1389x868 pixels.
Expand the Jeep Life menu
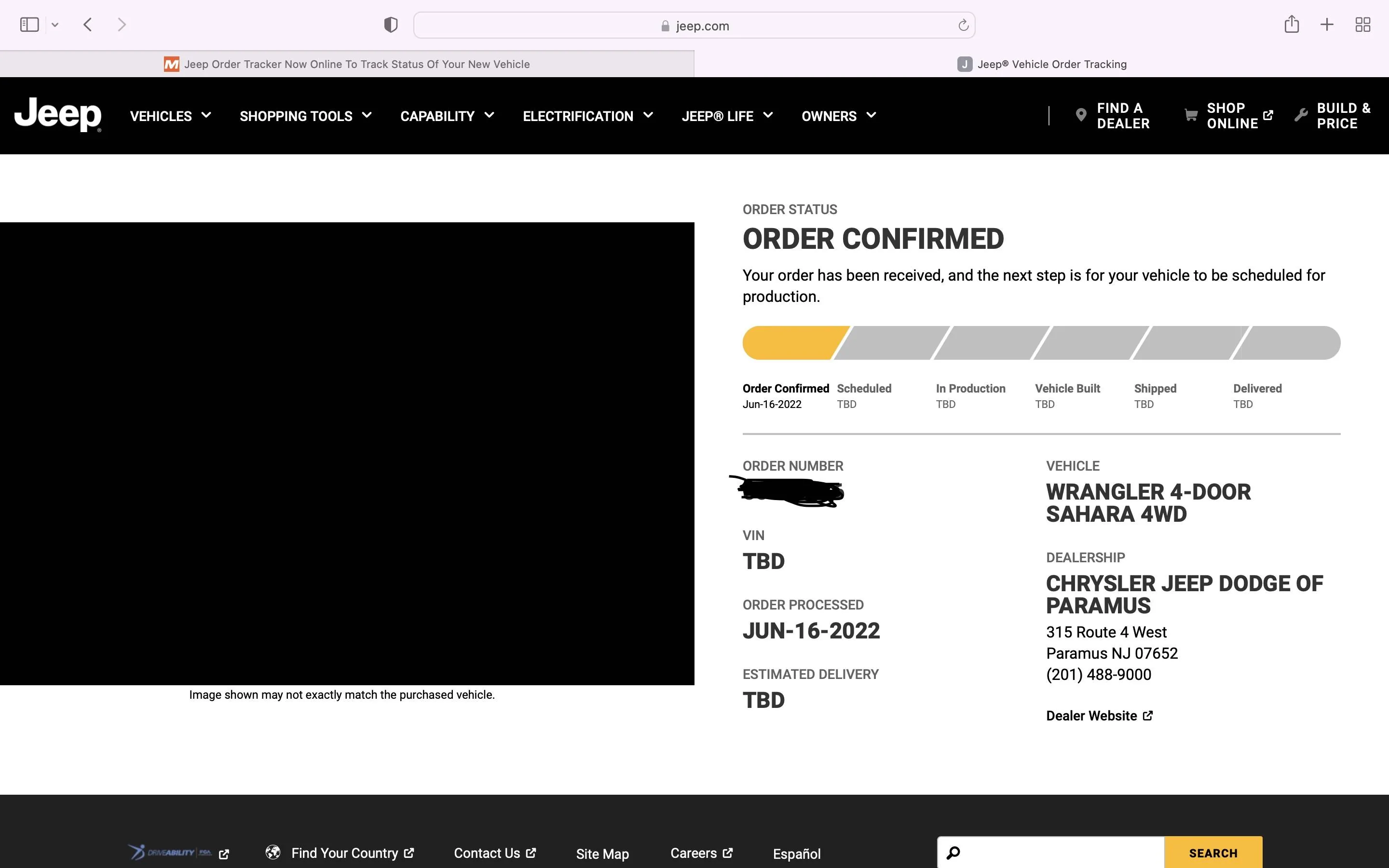coord(727,116)
